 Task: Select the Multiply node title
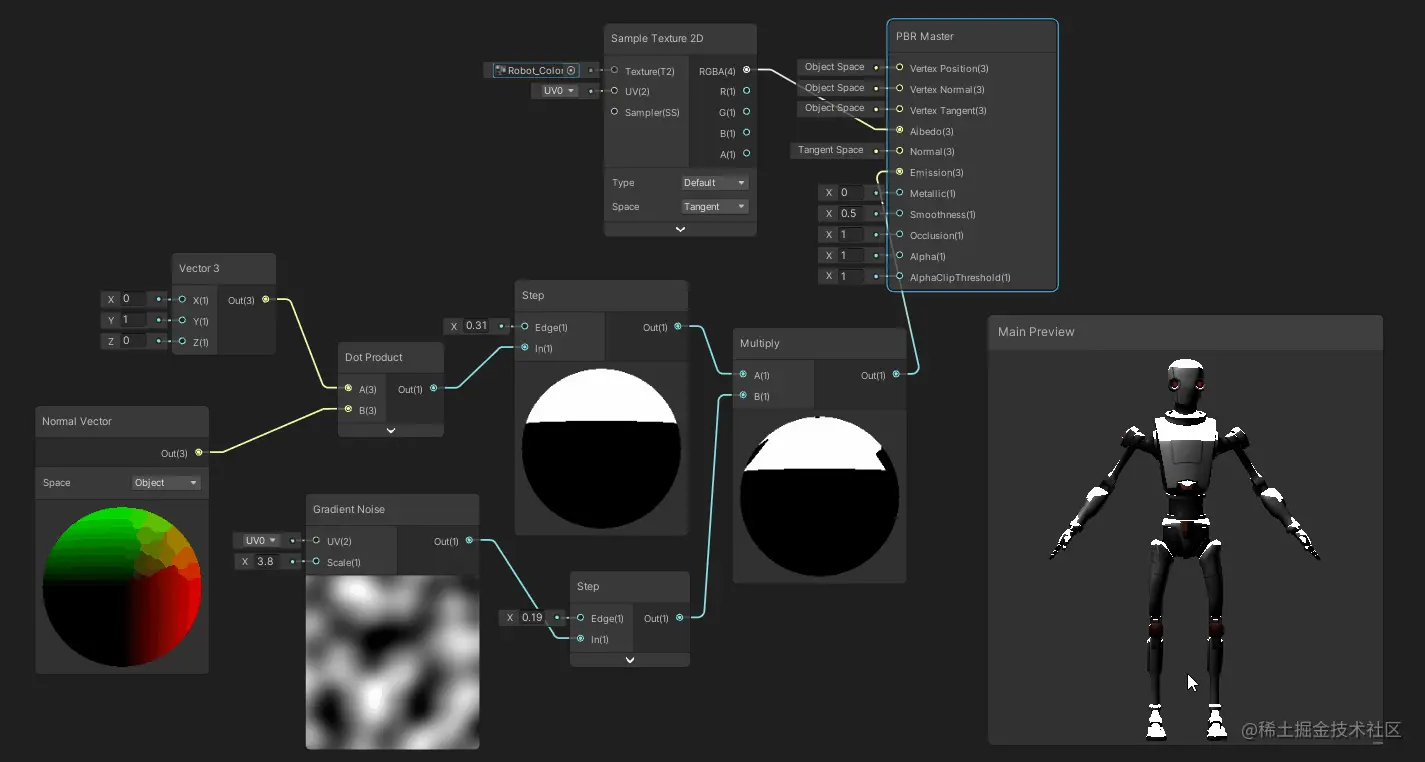[x=760, y=343]
